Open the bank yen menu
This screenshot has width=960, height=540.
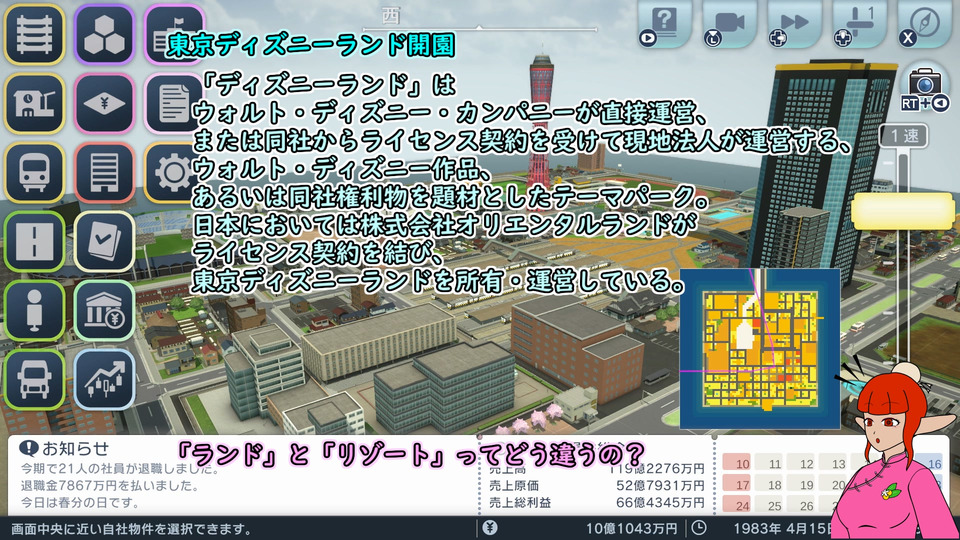click(104, 311)
